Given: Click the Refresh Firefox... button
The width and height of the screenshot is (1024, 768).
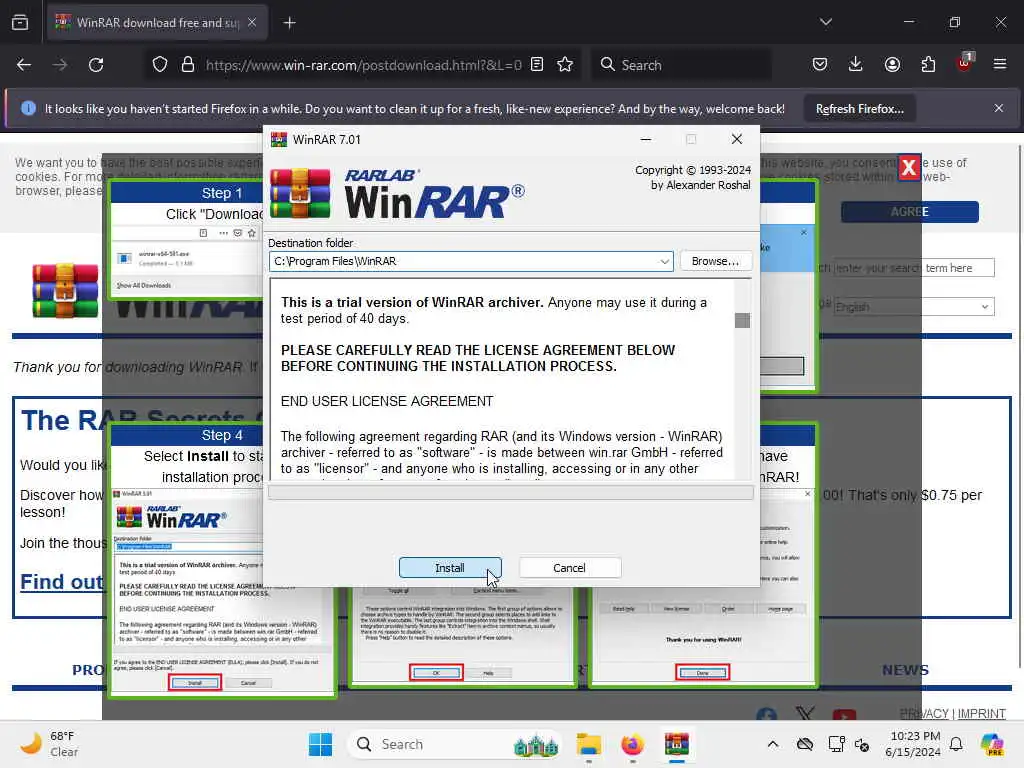Looking at the screenshot, I should [x=859, y=109].
